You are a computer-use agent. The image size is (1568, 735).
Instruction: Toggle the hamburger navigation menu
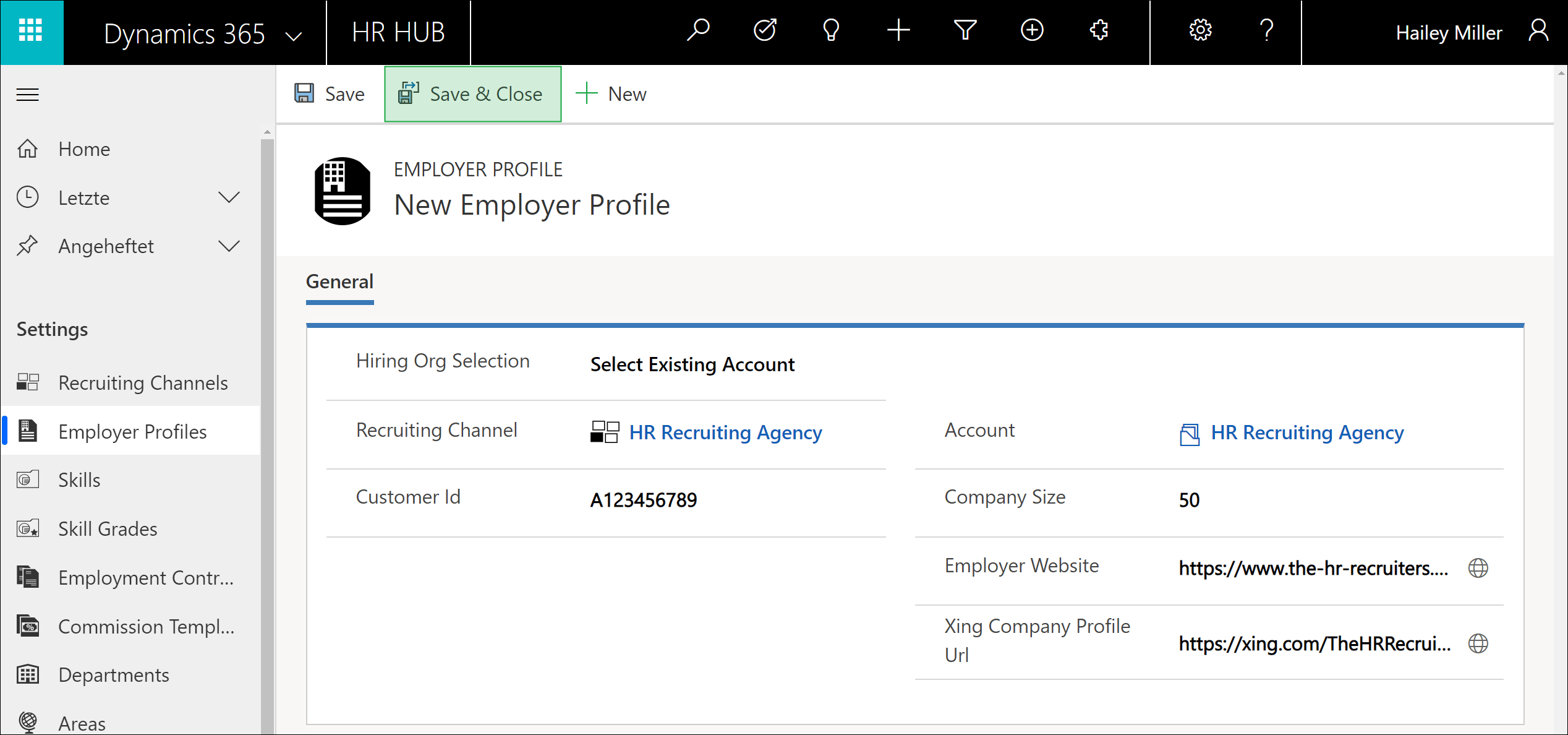pyautogui.click(x=27, y=94)
